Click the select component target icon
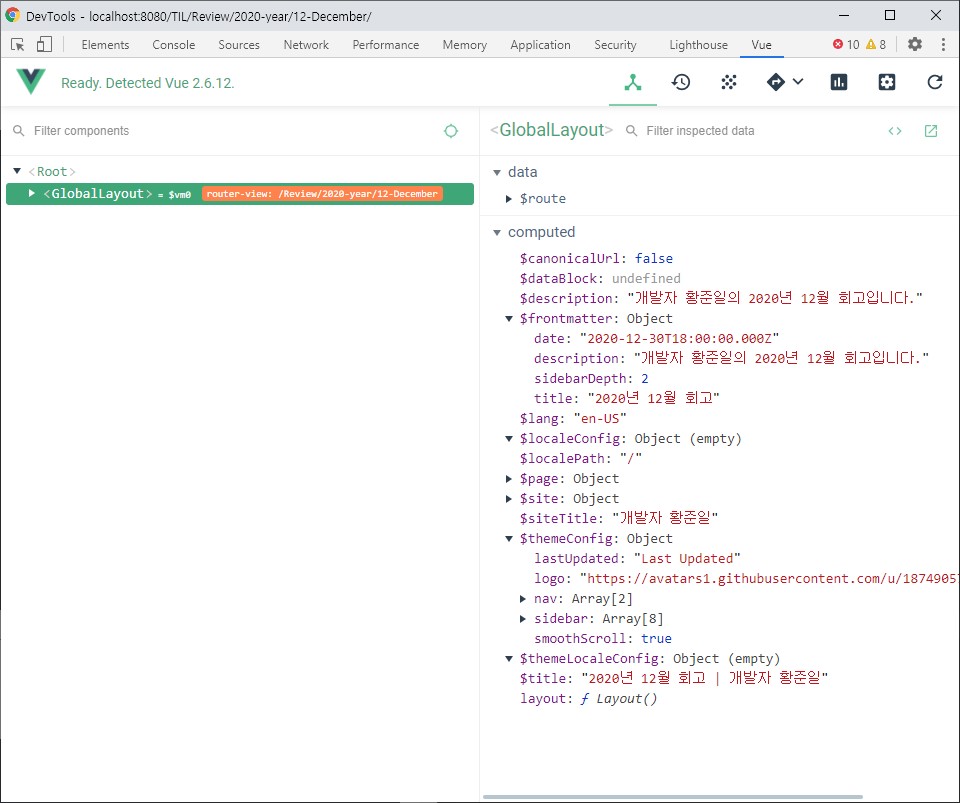 (451, 131)
